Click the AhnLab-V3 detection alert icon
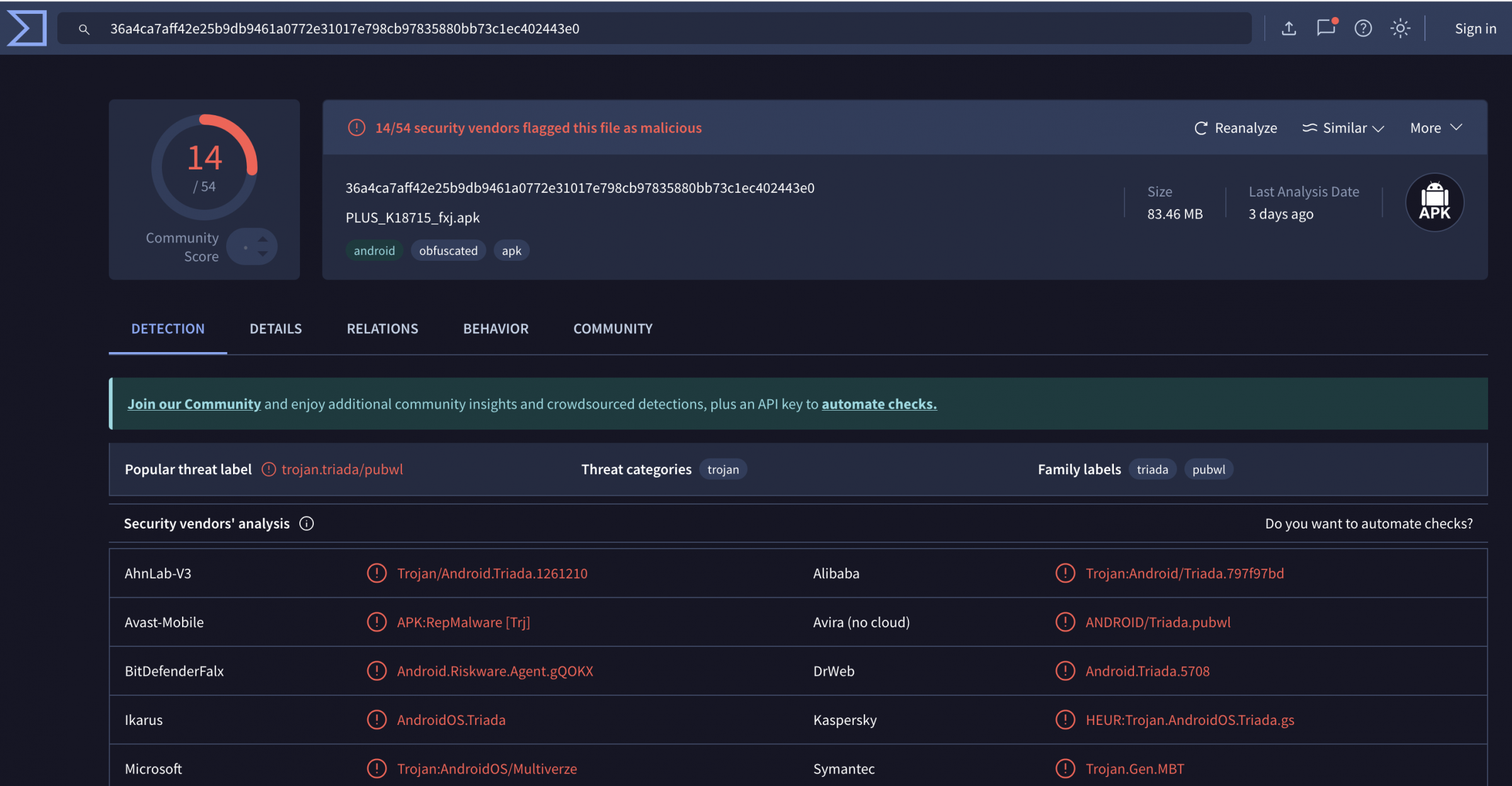Image resolution: width=1512 pixels, height=786 pixels. click(377, 573)
